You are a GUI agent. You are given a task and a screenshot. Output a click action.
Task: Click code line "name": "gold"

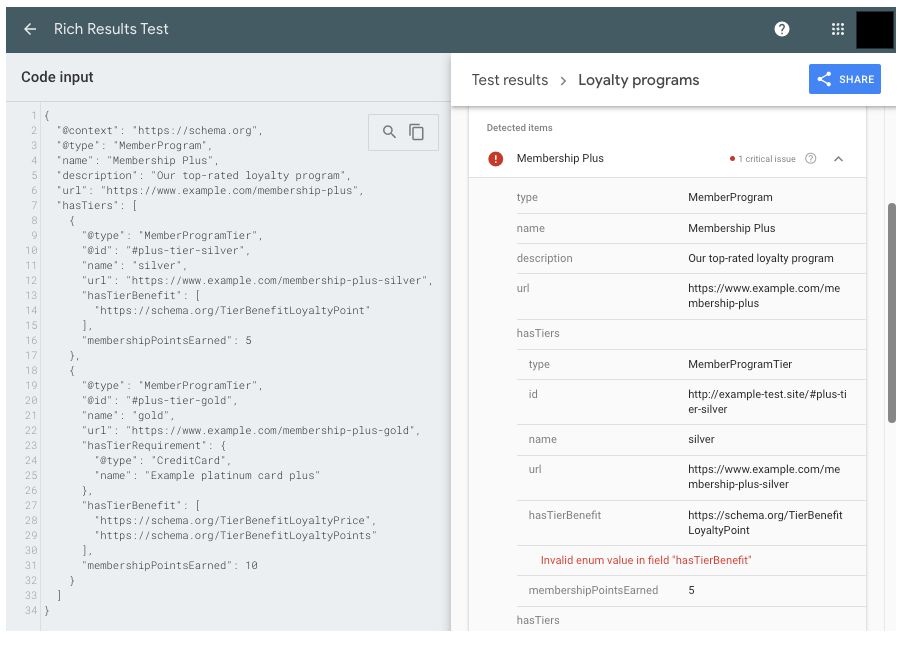click(128, 416)
